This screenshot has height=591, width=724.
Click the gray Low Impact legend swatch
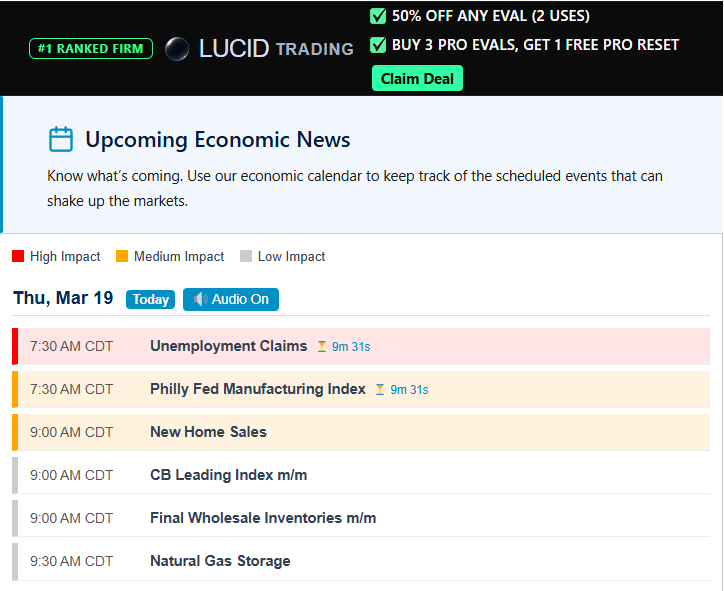[x=246, y=256]
